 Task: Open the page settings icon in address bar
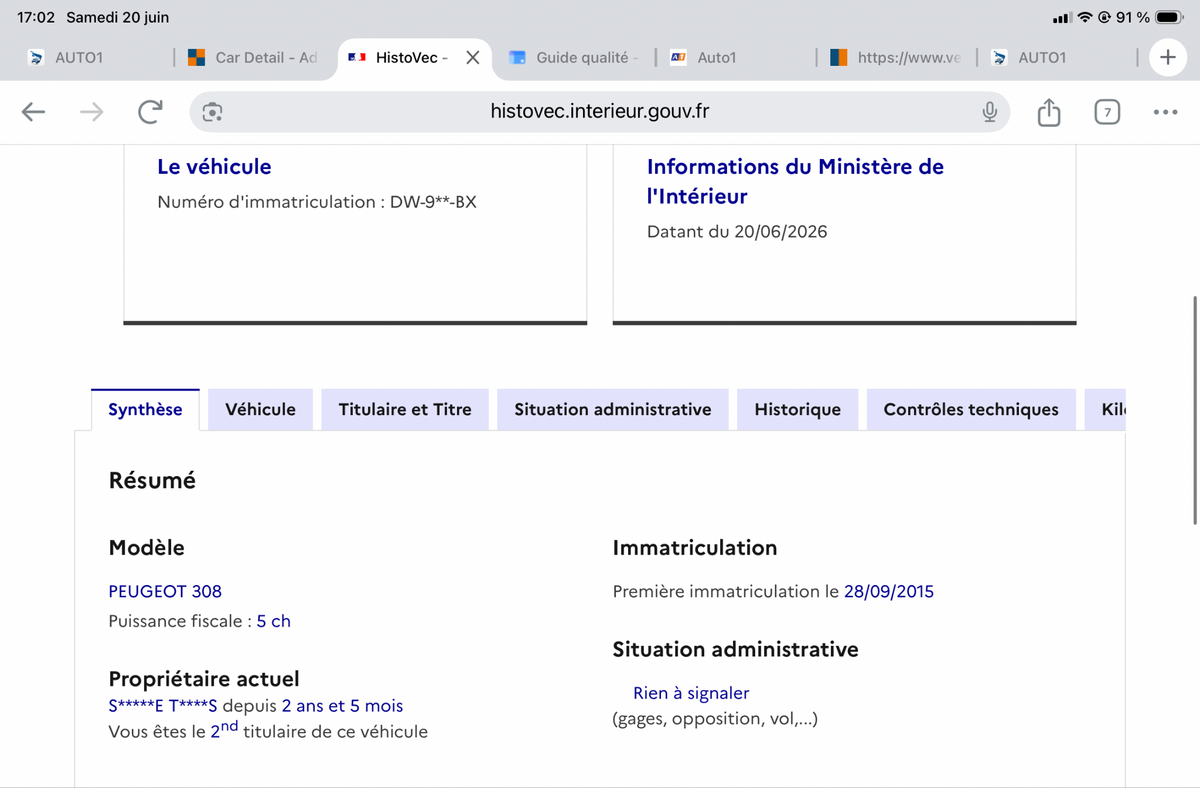tap(212, 112)
